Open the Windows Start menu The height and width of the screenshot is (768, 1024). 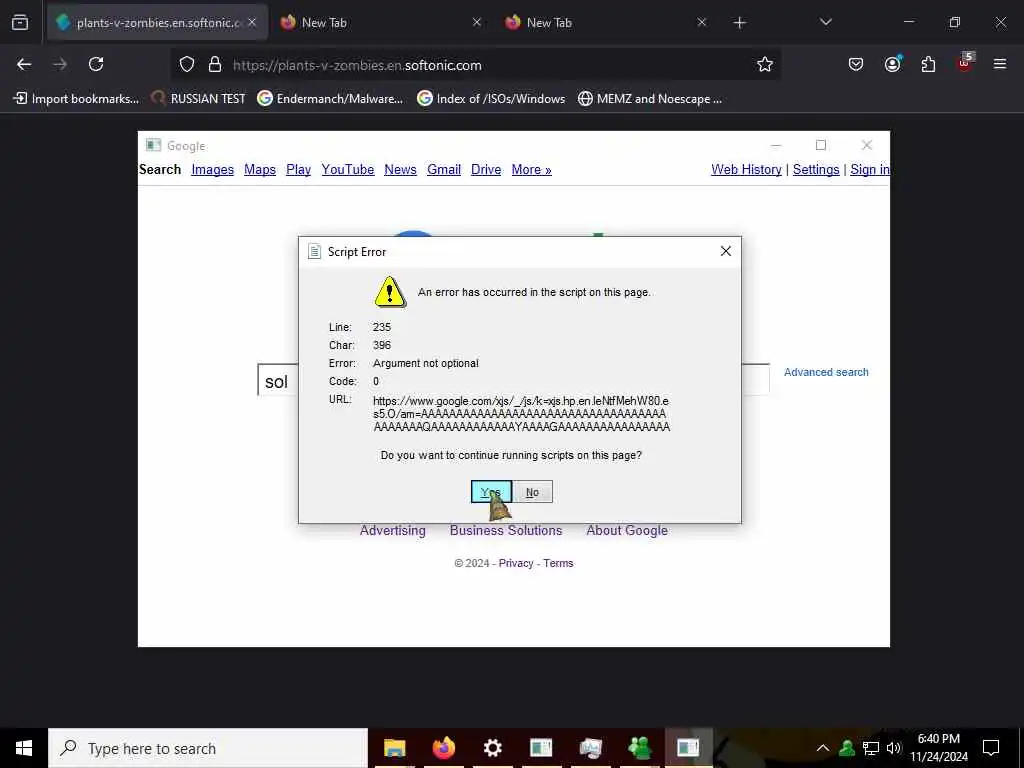tap(24, 748)
